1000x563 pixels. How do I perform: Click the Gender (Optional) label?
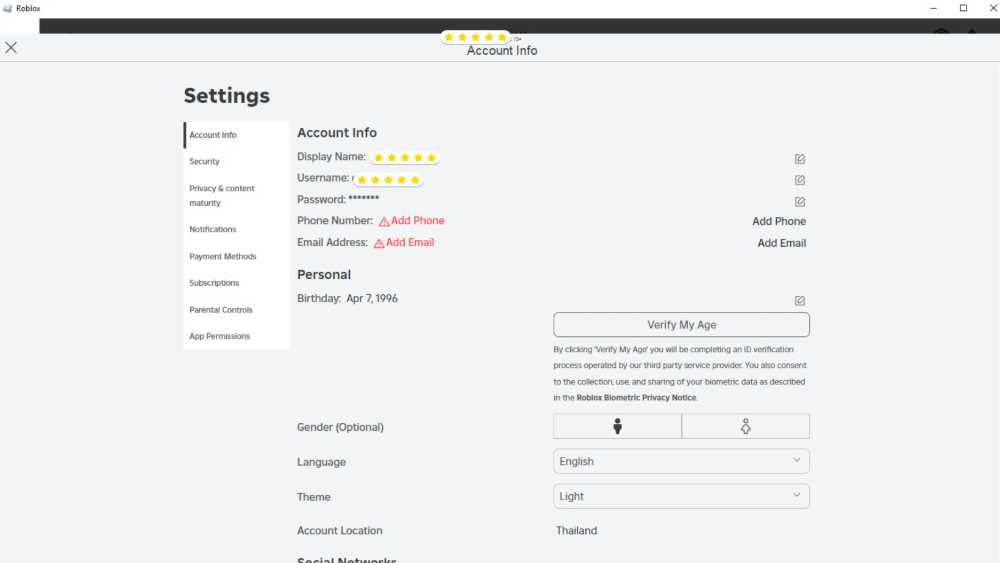click(340, 427)
